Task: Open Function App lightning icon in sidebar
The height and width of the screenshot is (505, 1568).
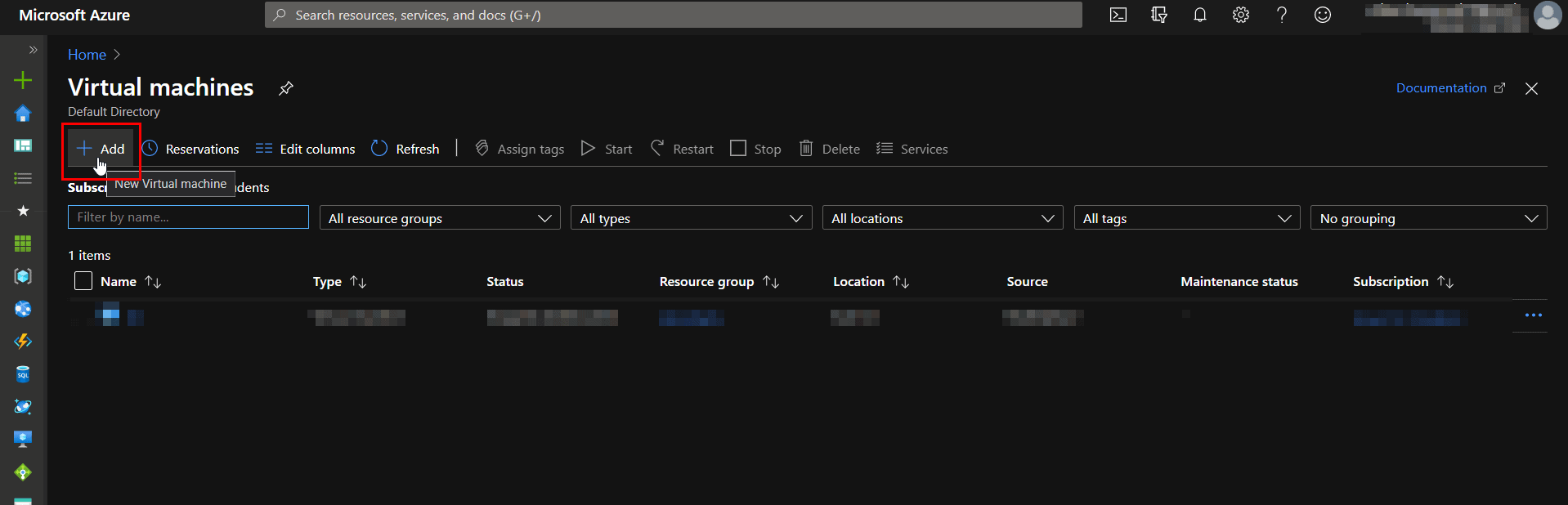Action: (23, 342)
